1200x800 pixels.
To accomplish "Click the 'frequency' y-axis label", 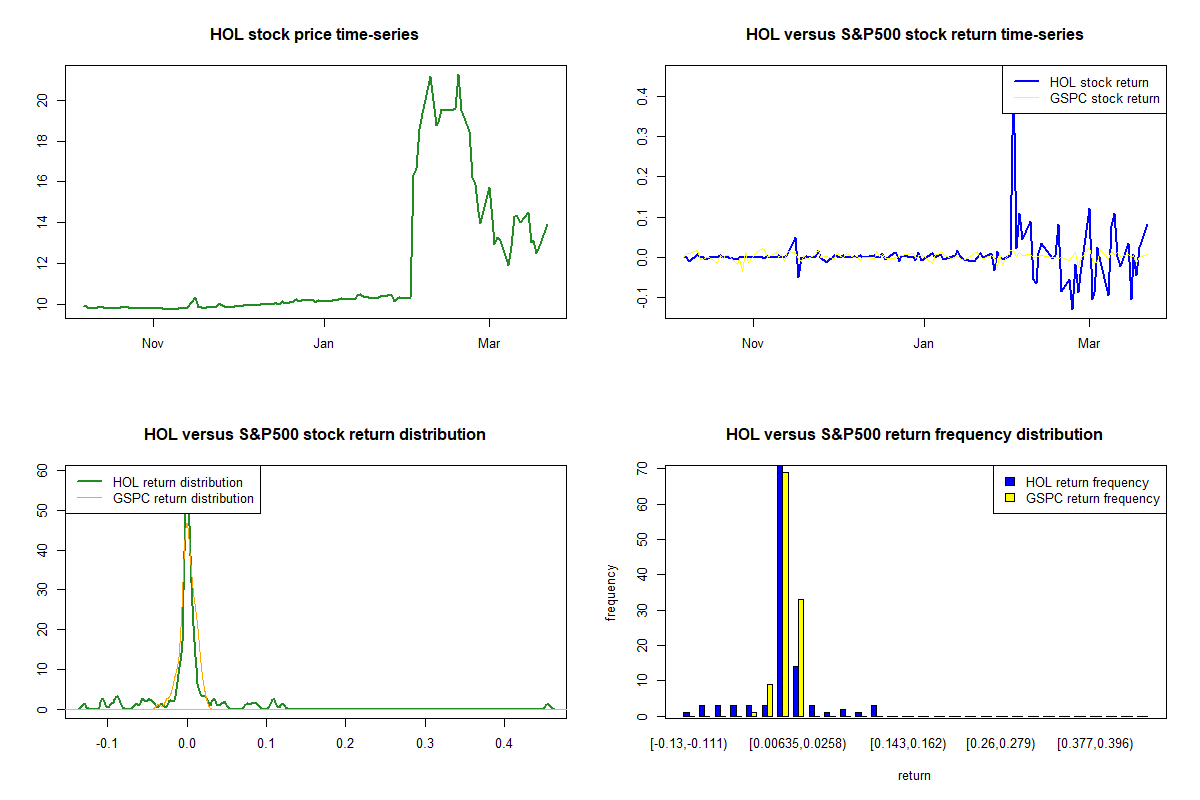I will tap(612, 593).
